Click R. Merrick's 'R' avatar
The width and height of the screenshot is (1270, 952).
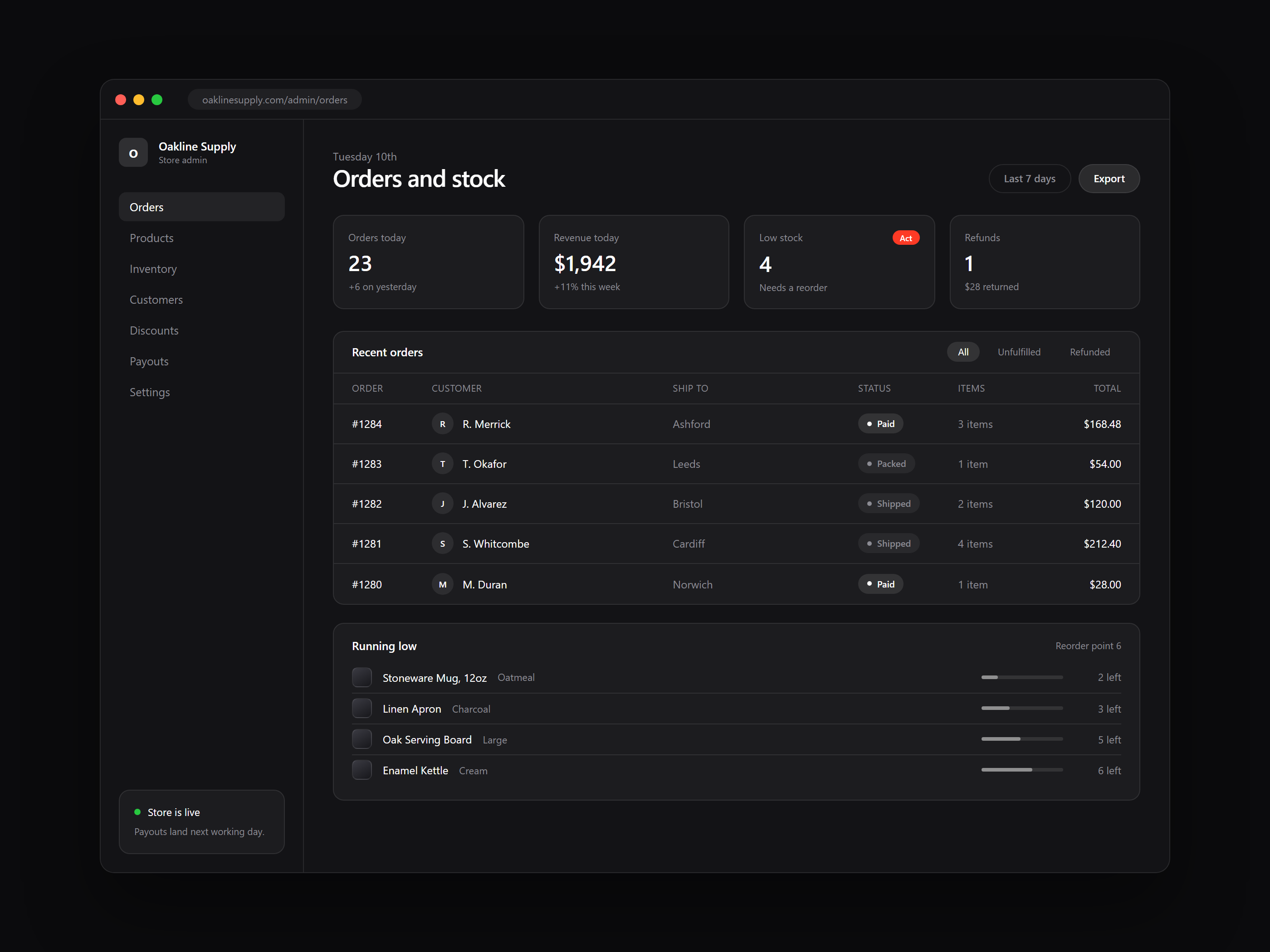coord(442,424)
